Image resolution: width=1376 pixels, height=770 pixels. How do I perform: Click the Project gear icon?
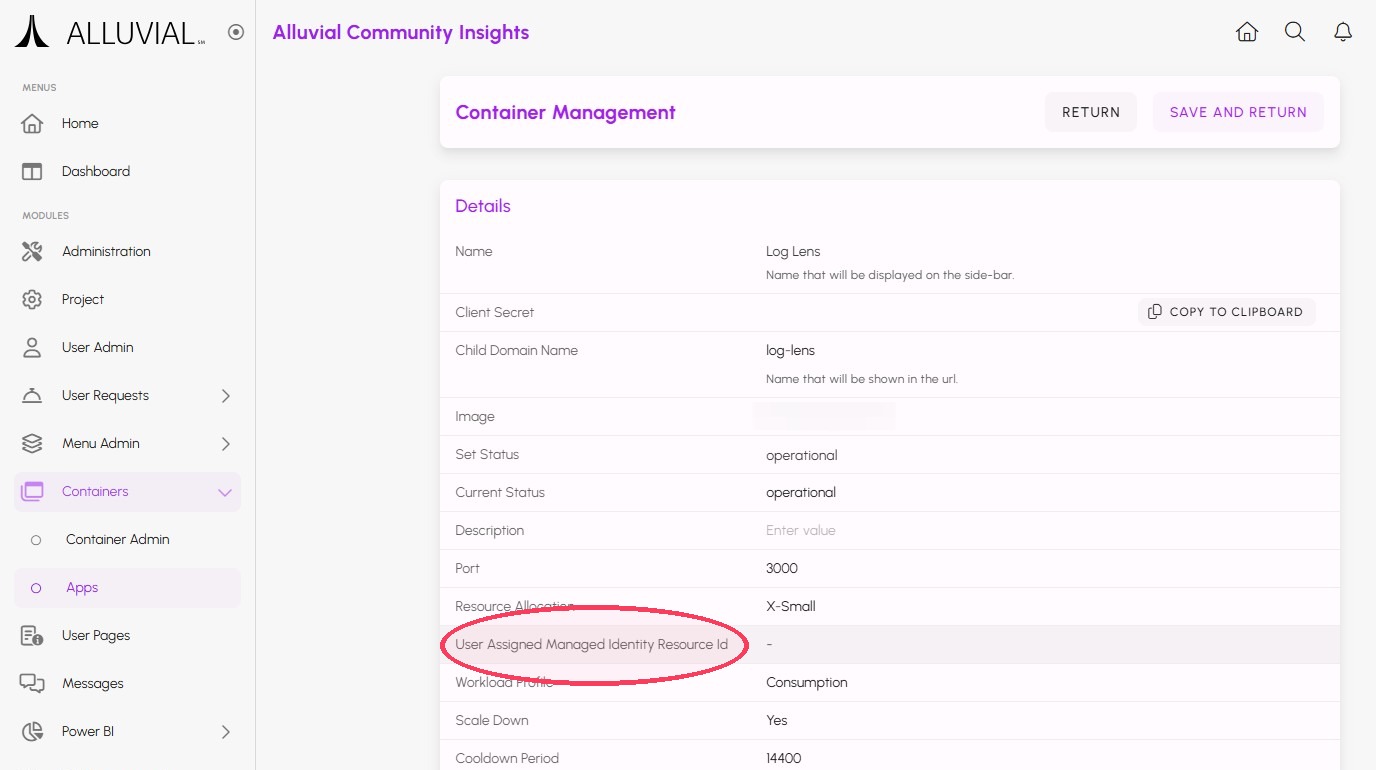click(x=32, y=300)
